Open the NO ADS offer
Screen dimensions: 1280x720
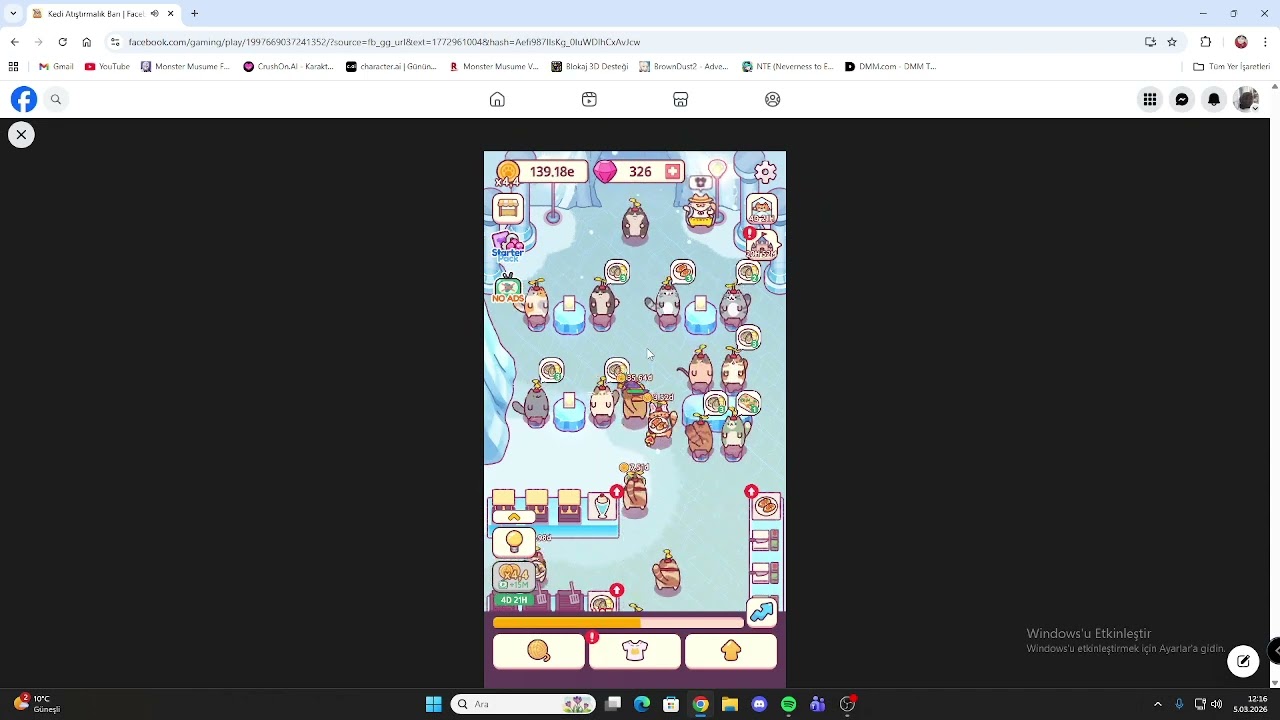508,289
